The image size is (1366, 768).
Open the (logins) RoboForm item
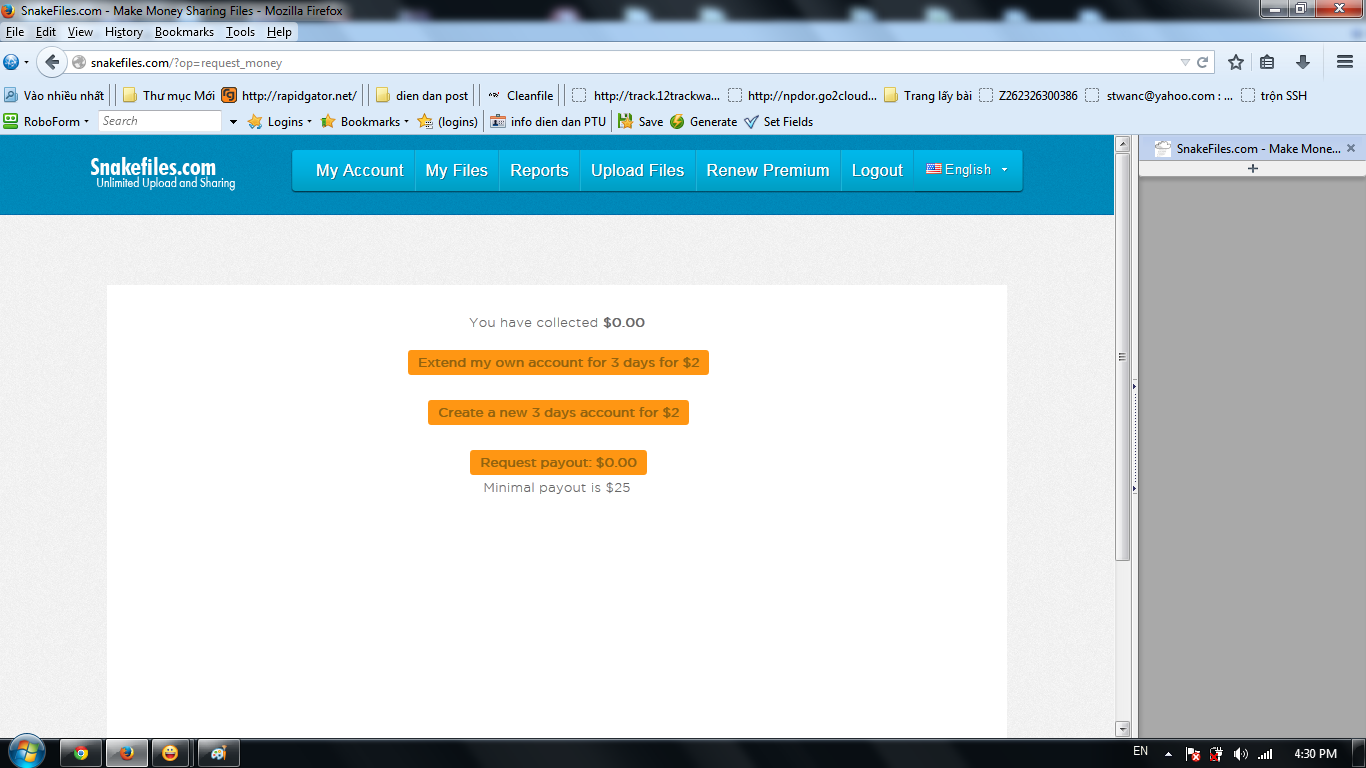coord(447,122)
